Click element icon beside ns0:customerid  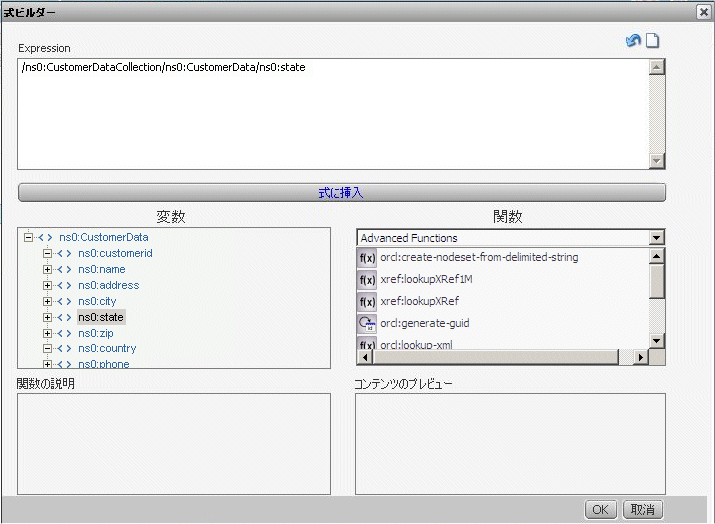click(64, 253)
